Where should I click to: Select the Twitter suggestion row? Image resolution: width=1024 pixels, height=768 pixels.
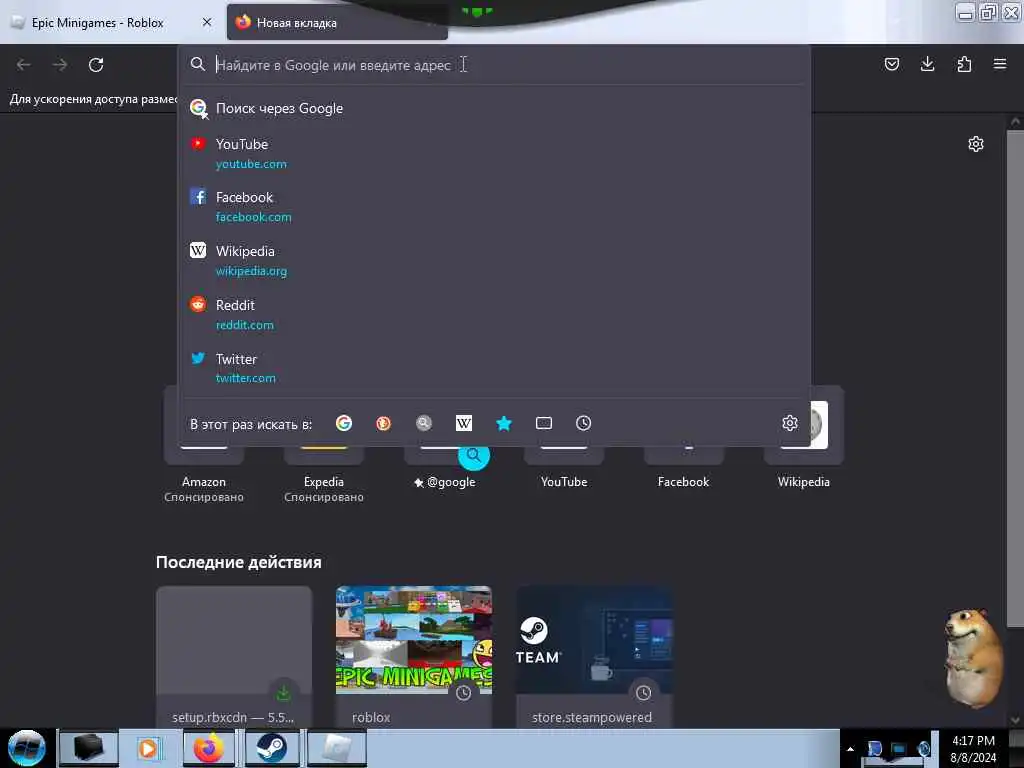coord(494,368)
